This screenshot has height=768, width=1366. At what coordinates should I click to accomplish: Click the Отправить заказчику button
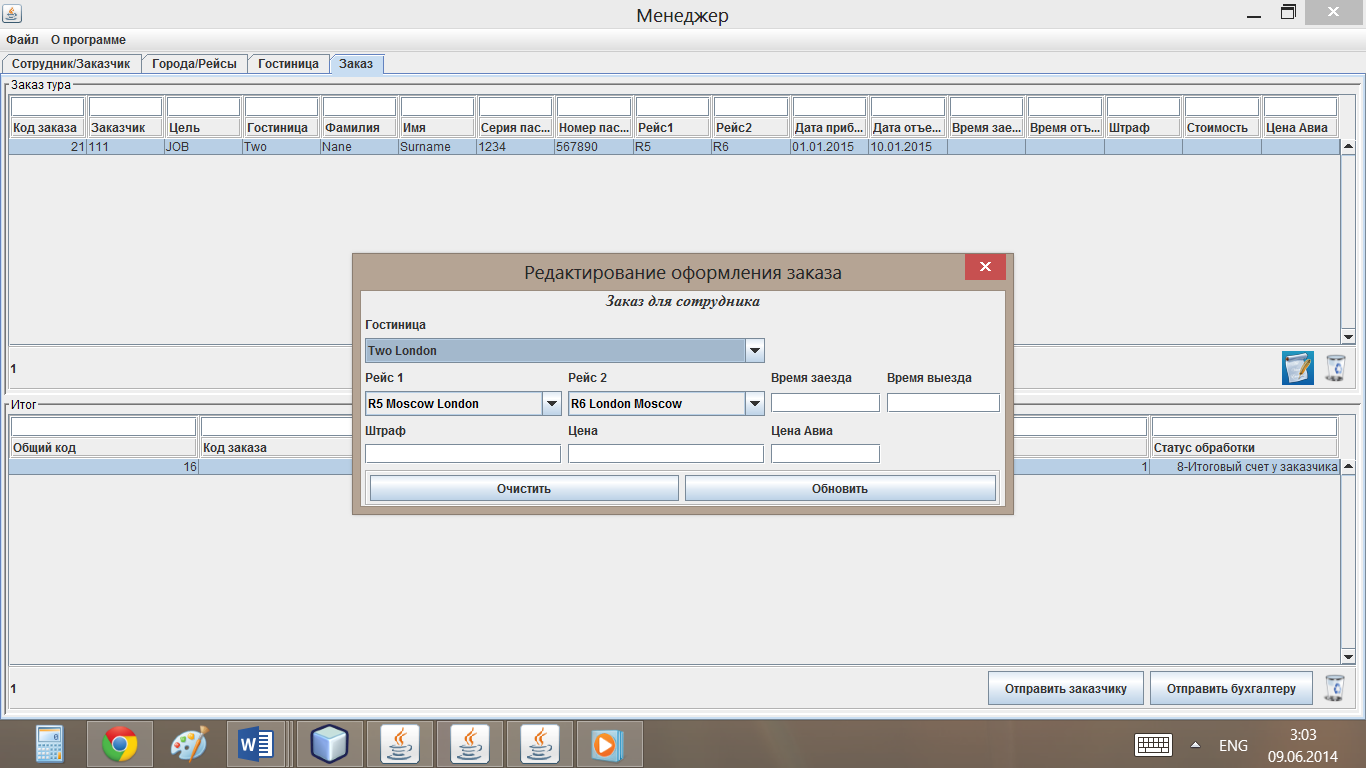pyautogui.click(x=1066, y=688)
